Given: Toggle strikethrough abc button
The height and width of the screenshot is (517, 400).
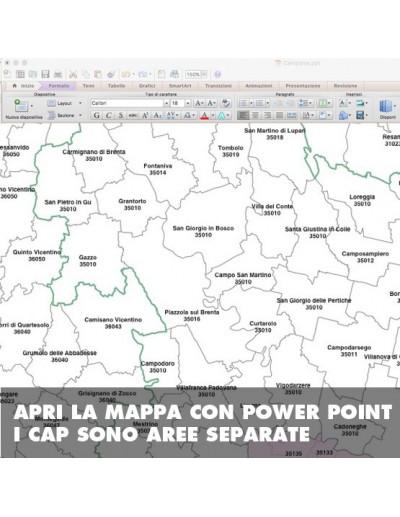Looking at the screenshot, I should point(133,115).
